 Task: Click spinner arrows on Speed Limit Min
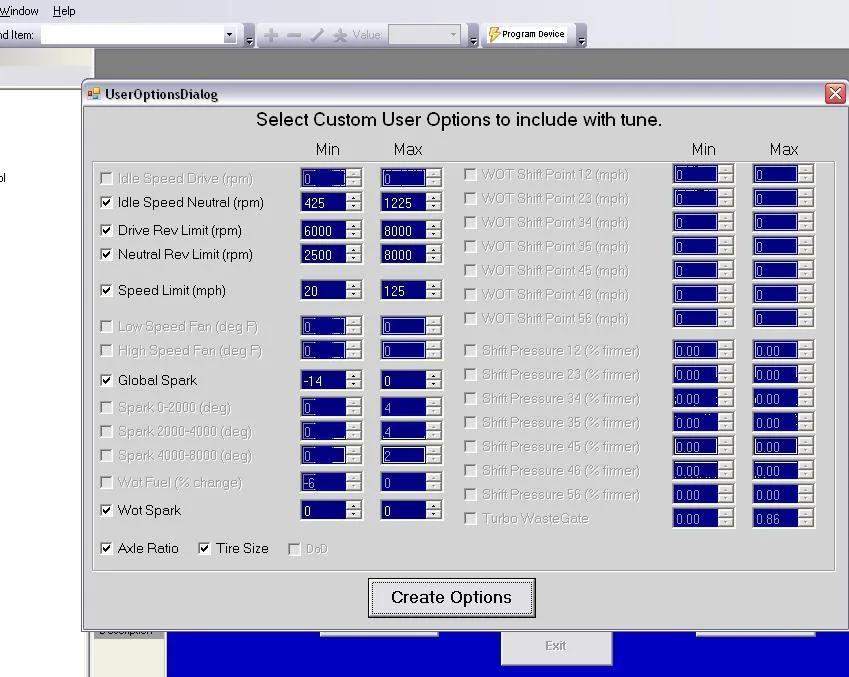point(354,291)
